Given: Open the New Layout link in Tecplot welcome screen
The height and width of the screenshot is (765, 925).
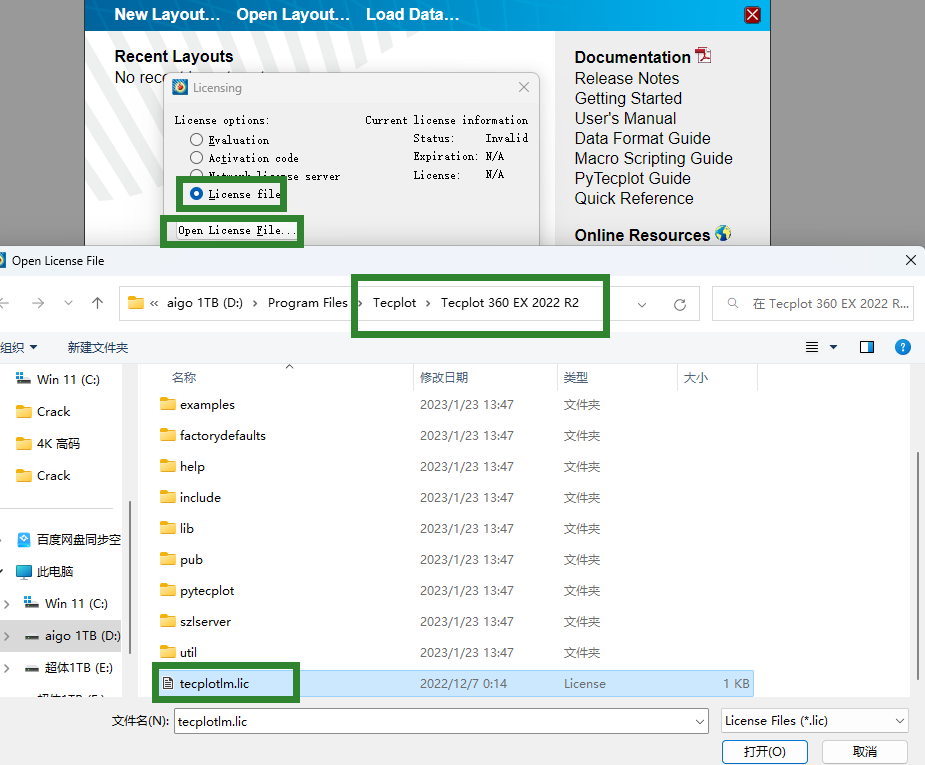Looking at the screenshot, I should [167, 14].
